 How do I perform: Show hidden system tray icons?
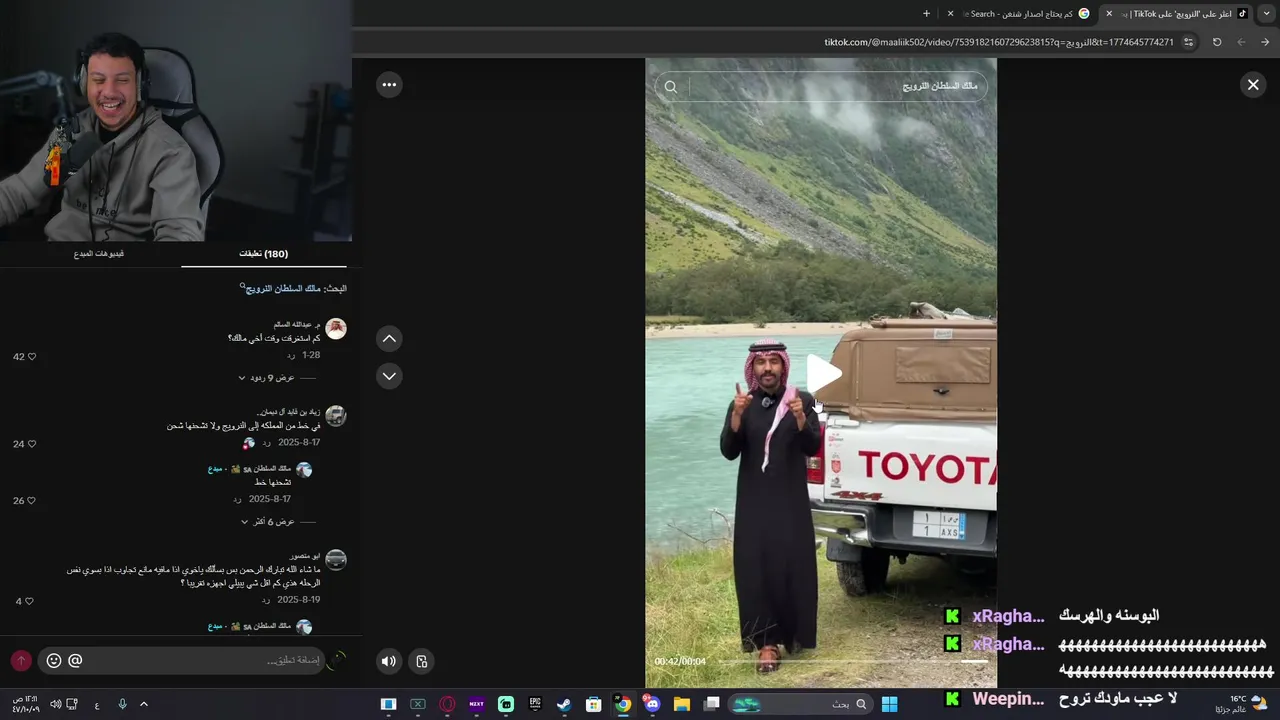click(144, 704)
